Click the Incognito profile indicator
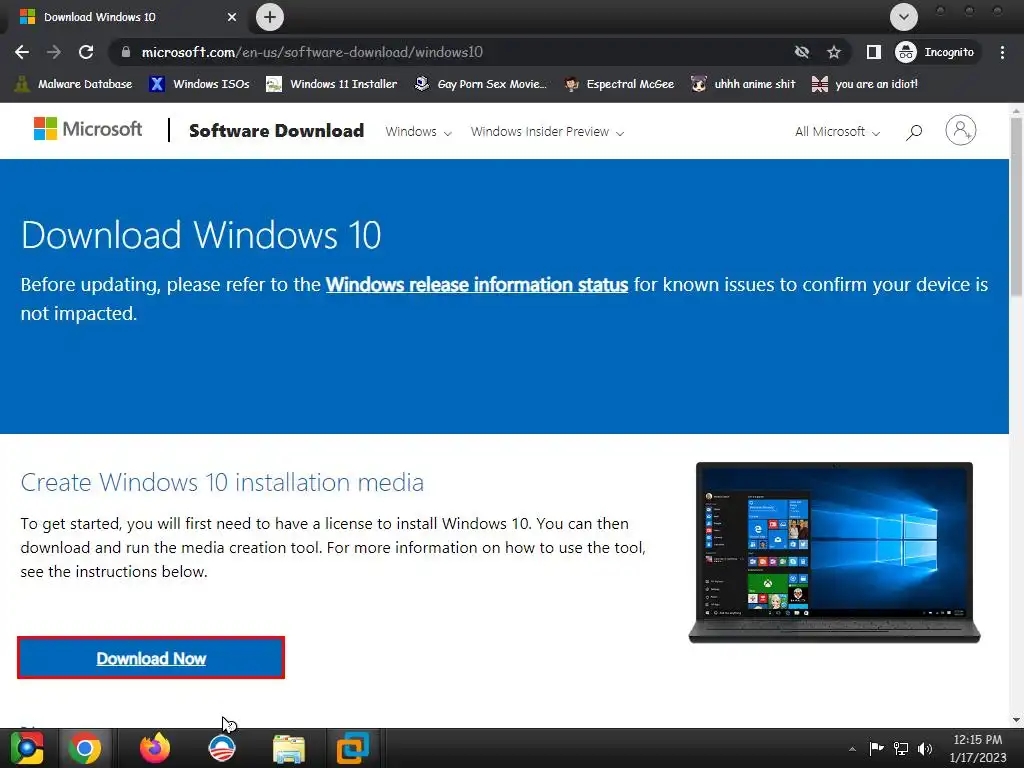The height and width of the screenshot is (768, 1024). 935,52
